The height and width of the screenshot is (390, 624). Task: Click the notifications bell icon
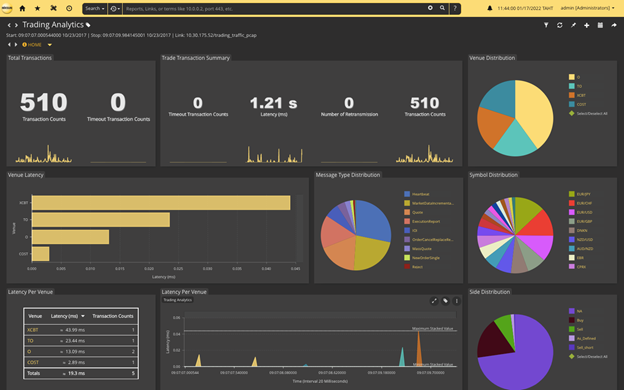point(489,8)
